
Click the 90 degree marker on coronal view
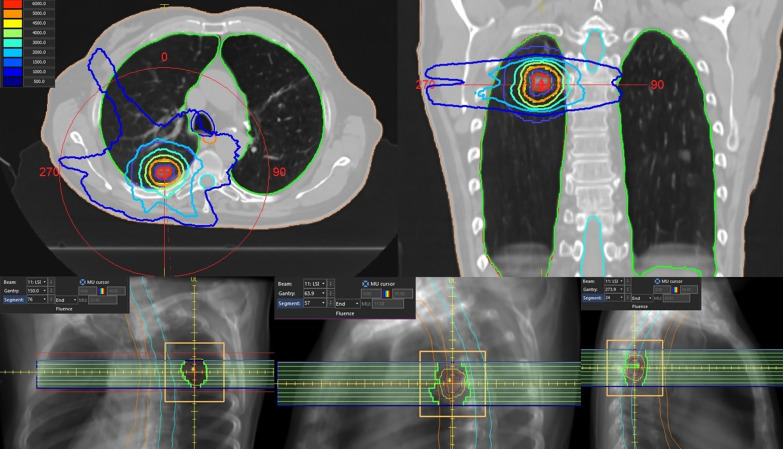click(x=657, y=85)
